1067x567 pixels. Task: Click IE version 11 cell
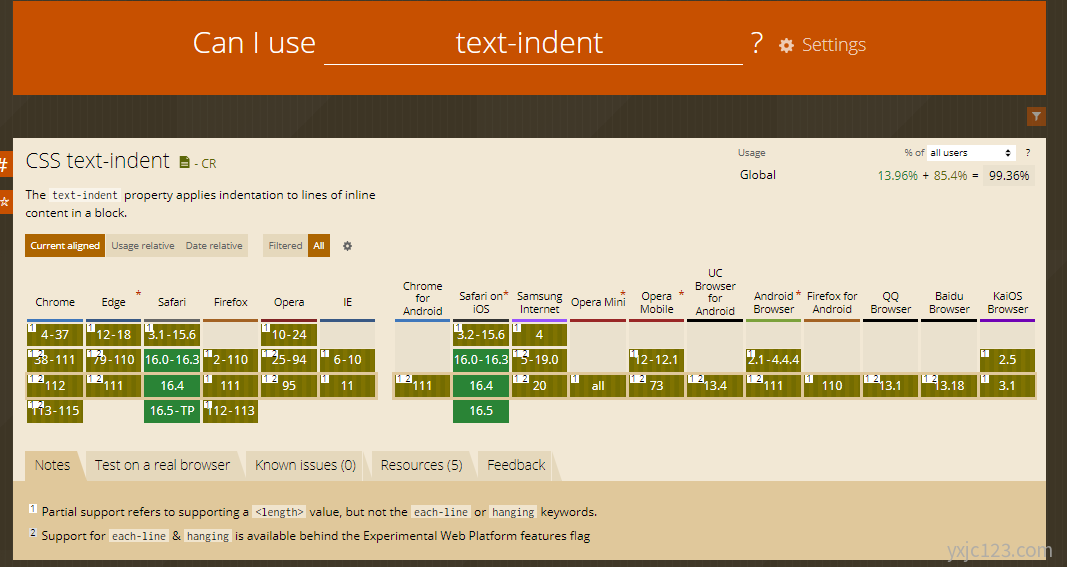point(348,385)
